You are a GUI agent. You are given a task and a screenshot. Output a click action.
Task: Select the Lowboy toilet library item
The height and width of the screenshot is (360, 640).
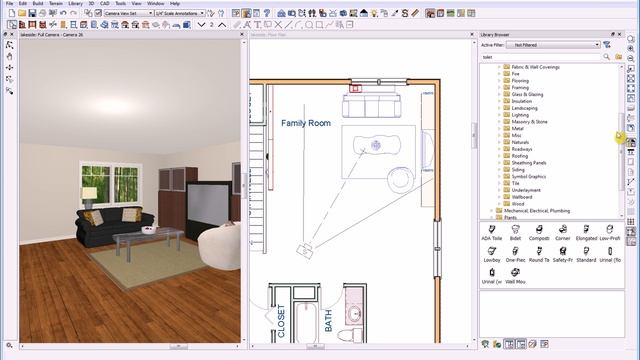491,254
